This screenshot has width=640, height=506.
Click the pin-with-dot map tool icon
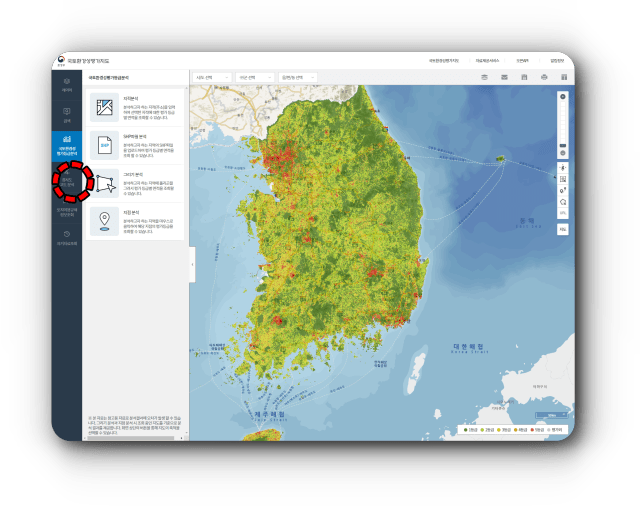[x=563, y=191]
